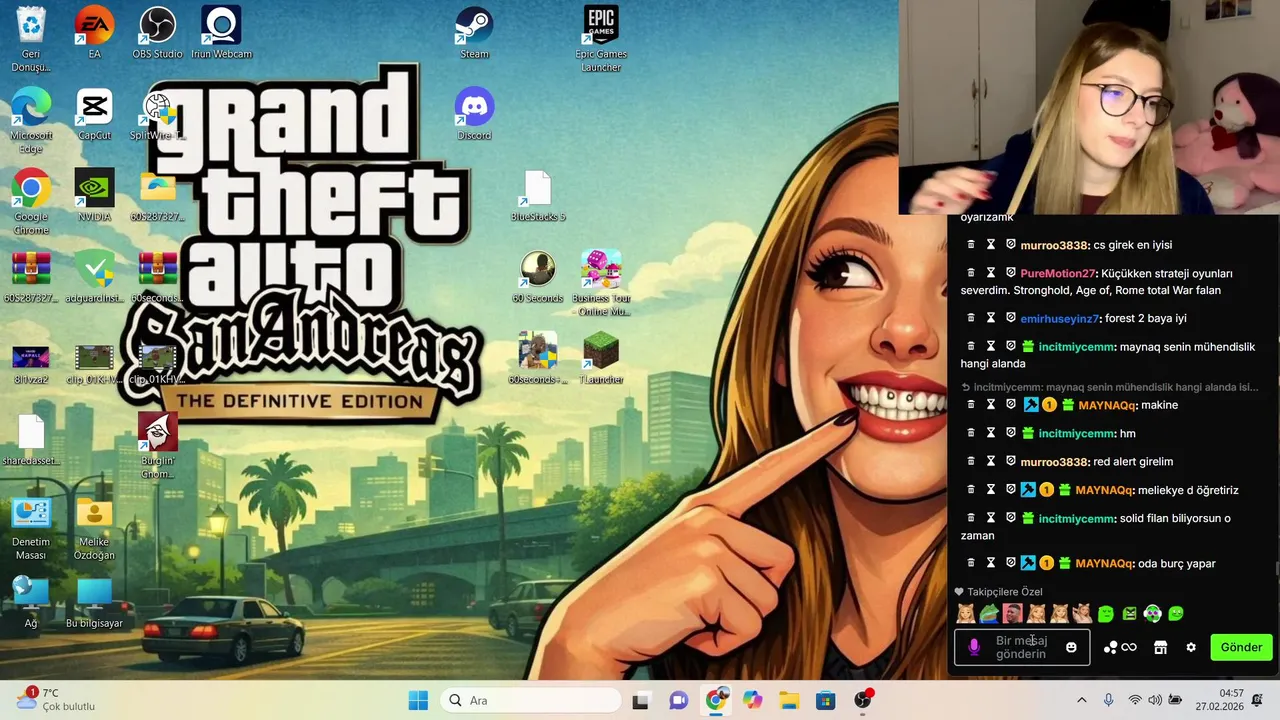Image resolution: width=1280 pixels, height=720 pixels.
Task: Open the notification bell in the system tray
Action: click(1258, 700)
